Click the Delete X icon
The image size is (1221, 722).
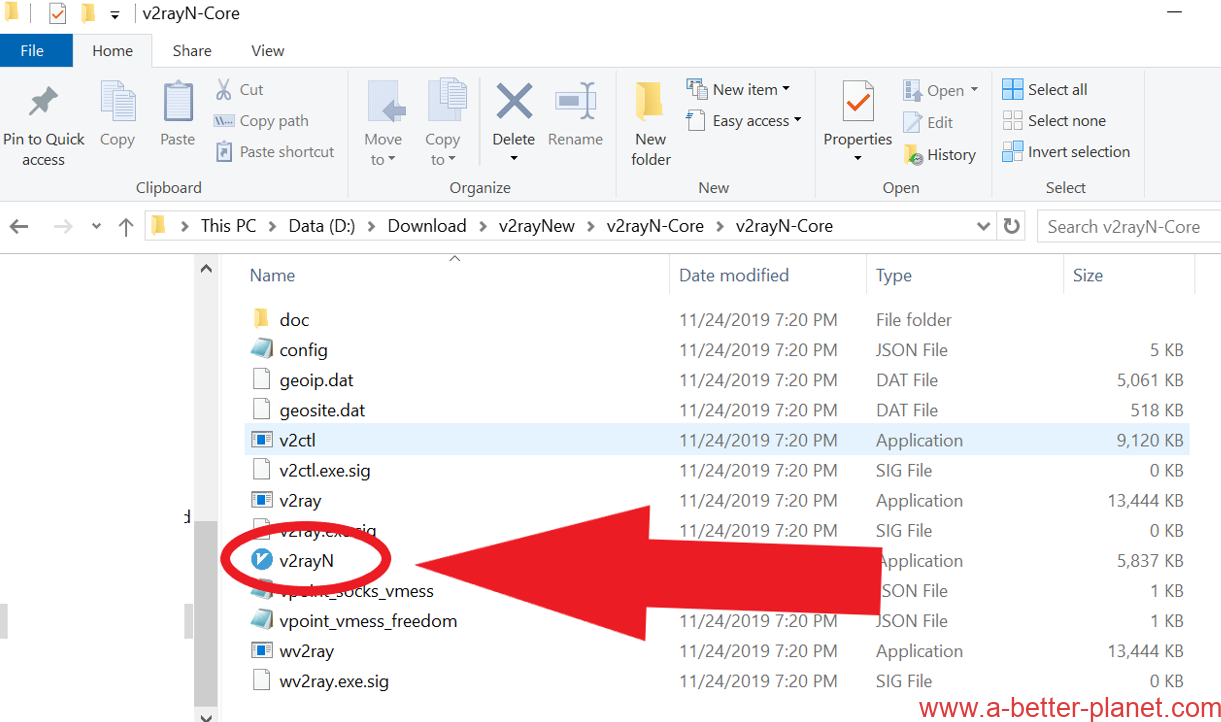click(x=514, y=103)
